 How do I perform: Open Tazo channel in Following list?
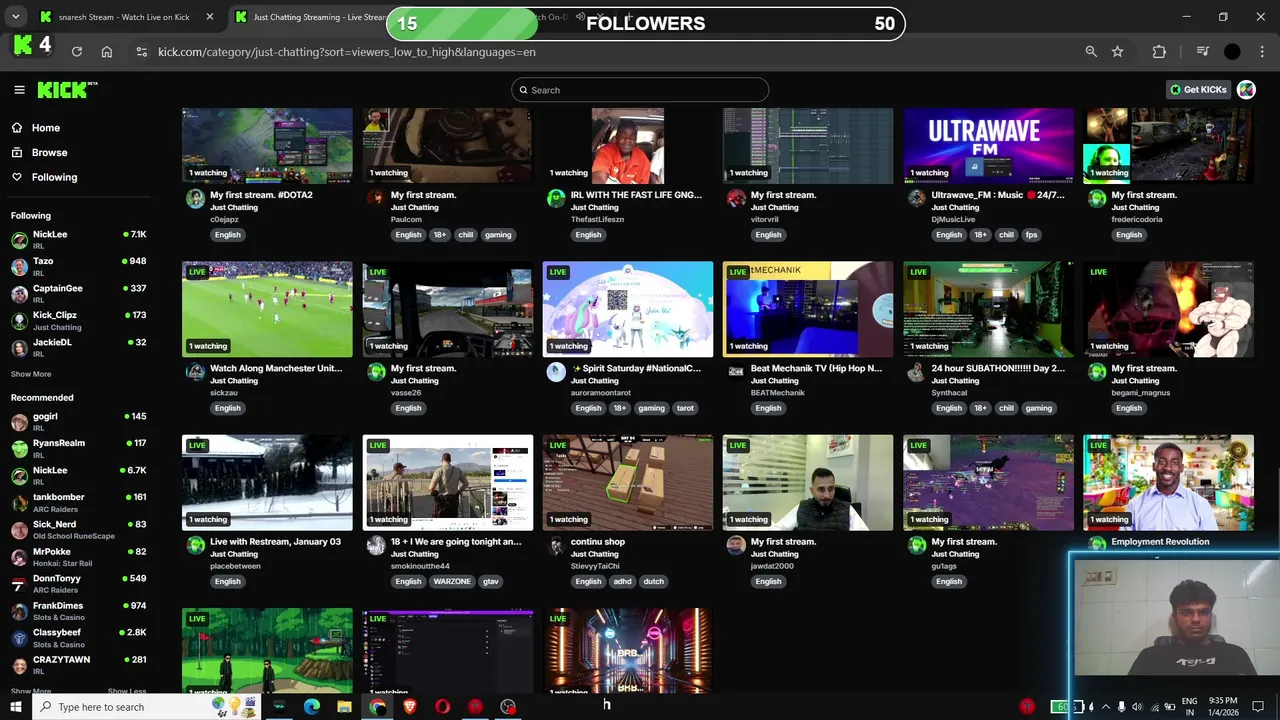click(78, 266)
